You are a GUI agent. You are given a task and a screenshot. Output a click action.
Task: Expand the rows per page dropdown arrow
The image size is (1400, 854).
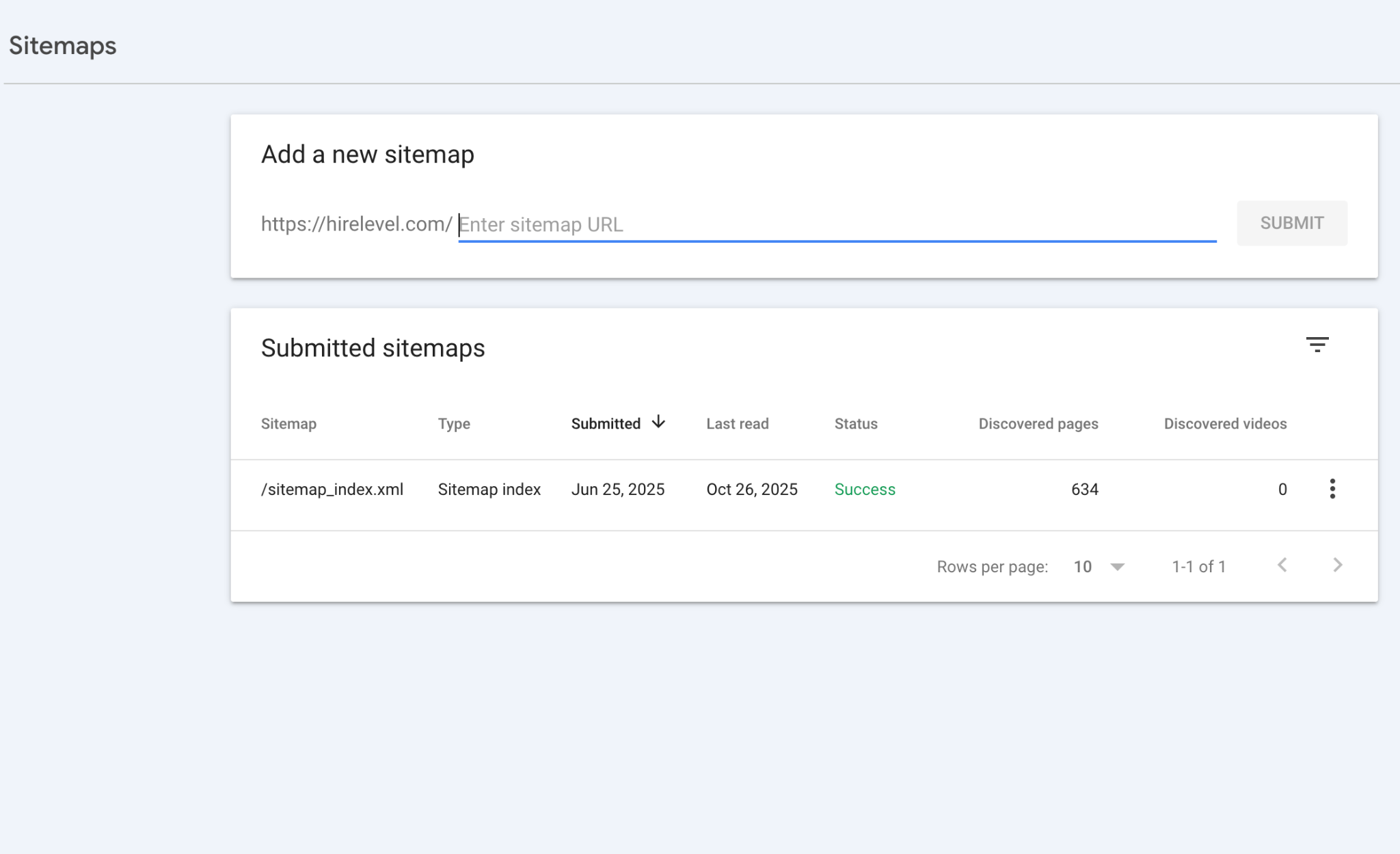[x=1118, y=567]
